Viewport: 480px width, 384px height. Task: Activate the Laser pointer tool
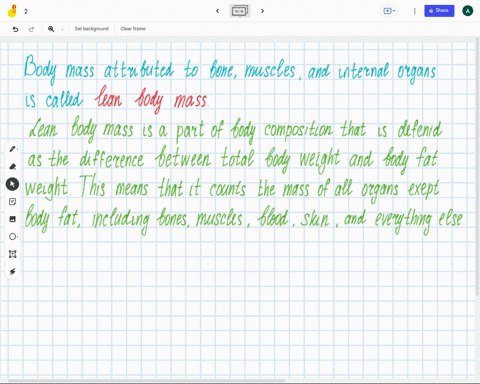tap(12, 272)
